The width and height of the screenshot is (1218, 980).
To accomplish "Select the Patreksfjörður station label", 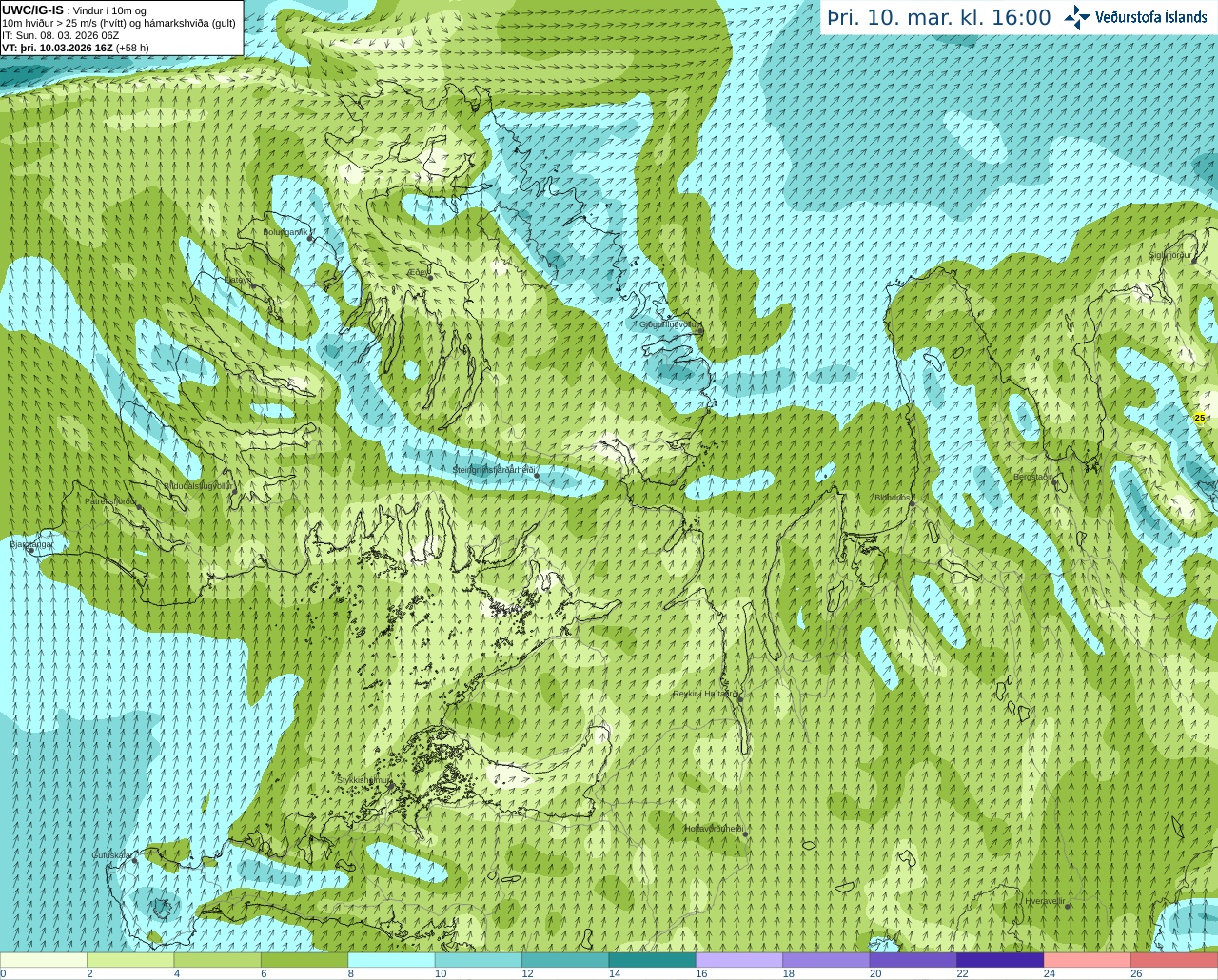I will pyautogui.click(x=111, y=501).
